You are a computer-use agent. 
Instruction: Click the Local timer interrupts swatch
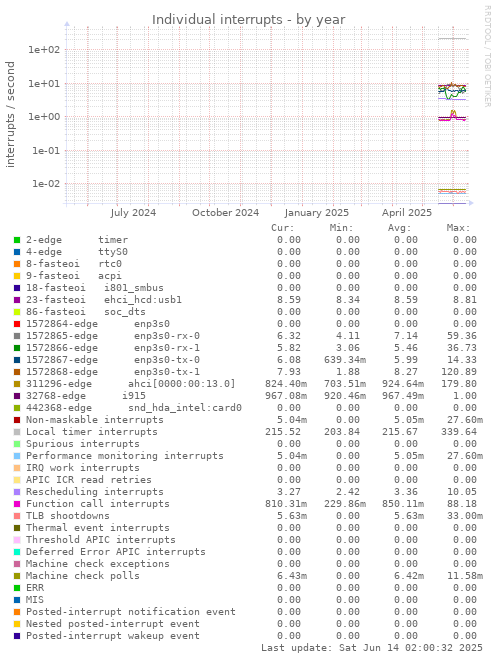coord(17,432)
